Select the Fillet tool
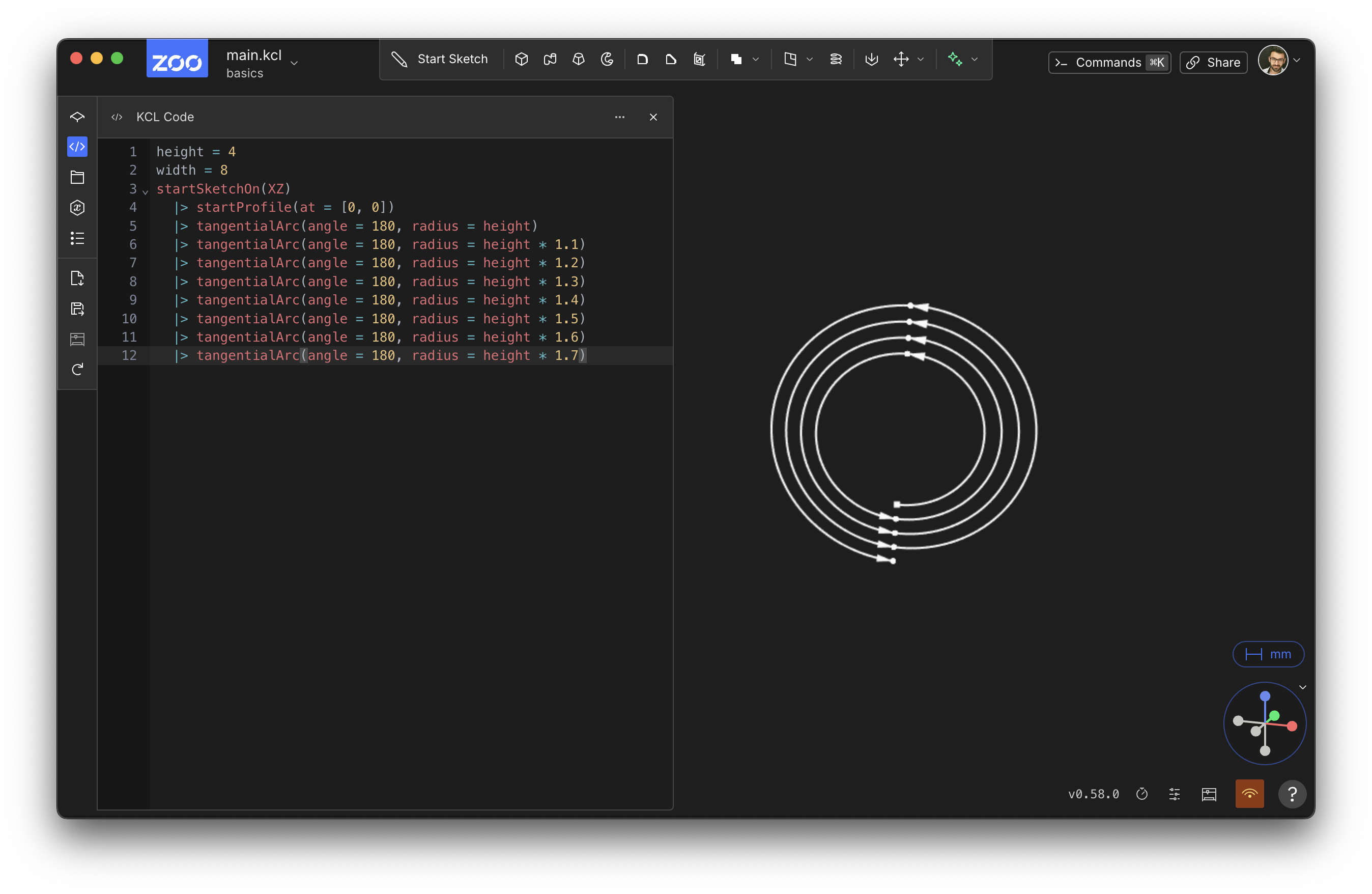Viewport: 1372px width, 894px height. click(642, 59)
